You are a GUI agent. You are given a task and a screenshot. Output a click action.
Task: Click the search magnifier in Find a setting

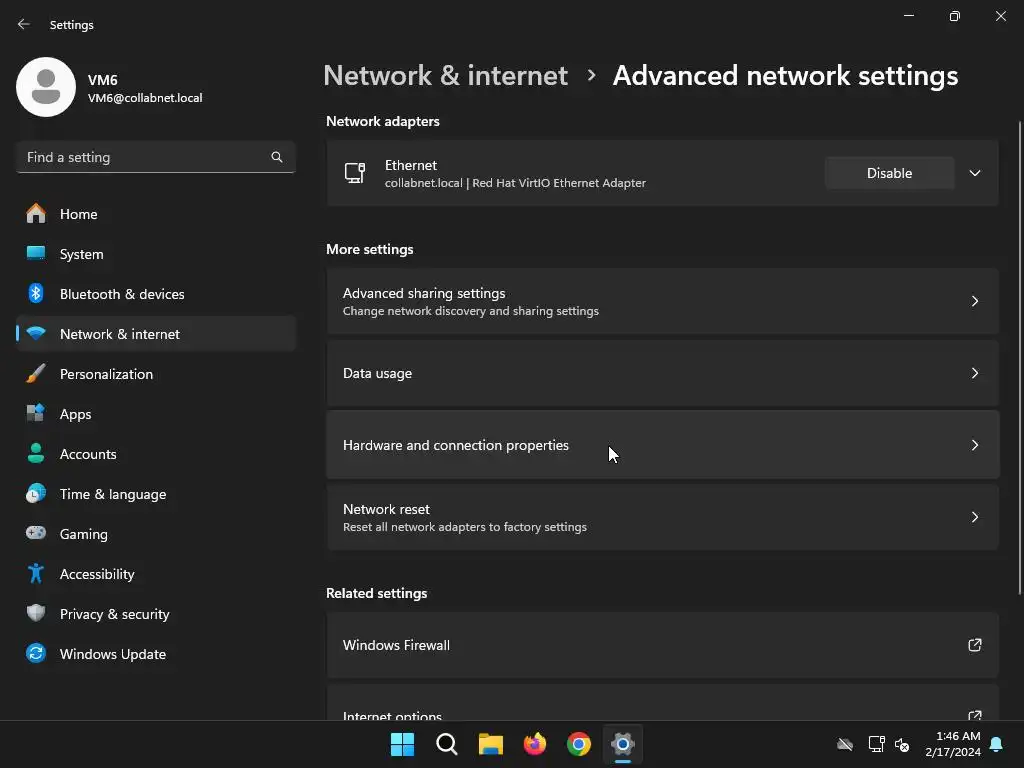pos(277,157)
